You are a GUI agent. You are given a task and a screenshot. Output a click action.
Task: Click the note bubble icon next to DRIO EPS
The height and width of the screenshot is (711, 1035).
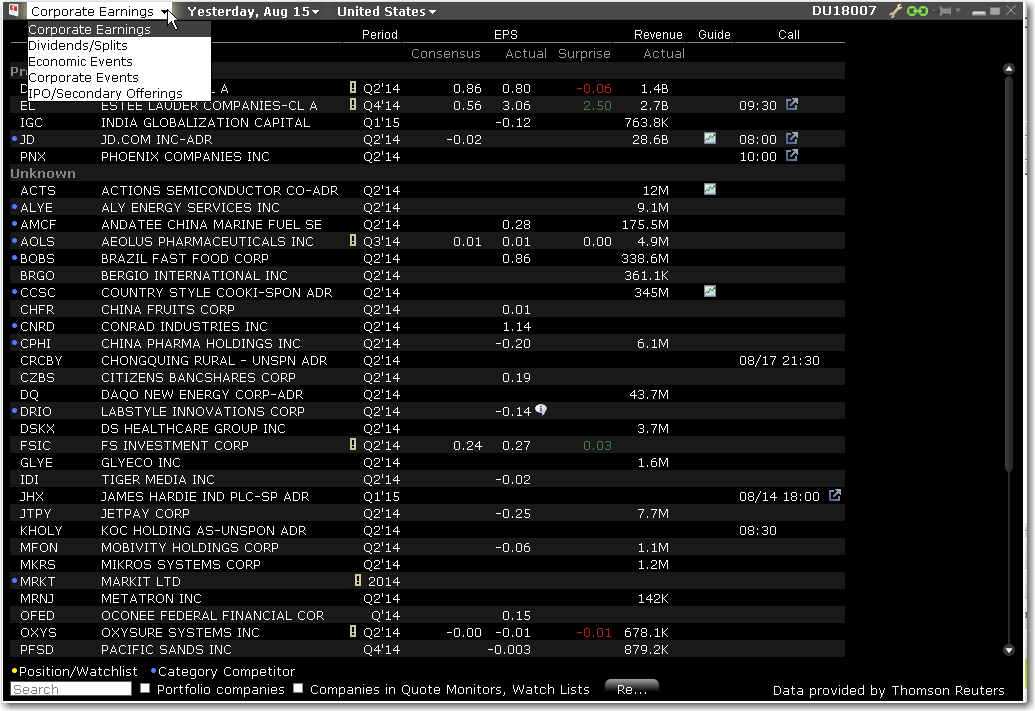pyautogui.click(x=541, y=410)
